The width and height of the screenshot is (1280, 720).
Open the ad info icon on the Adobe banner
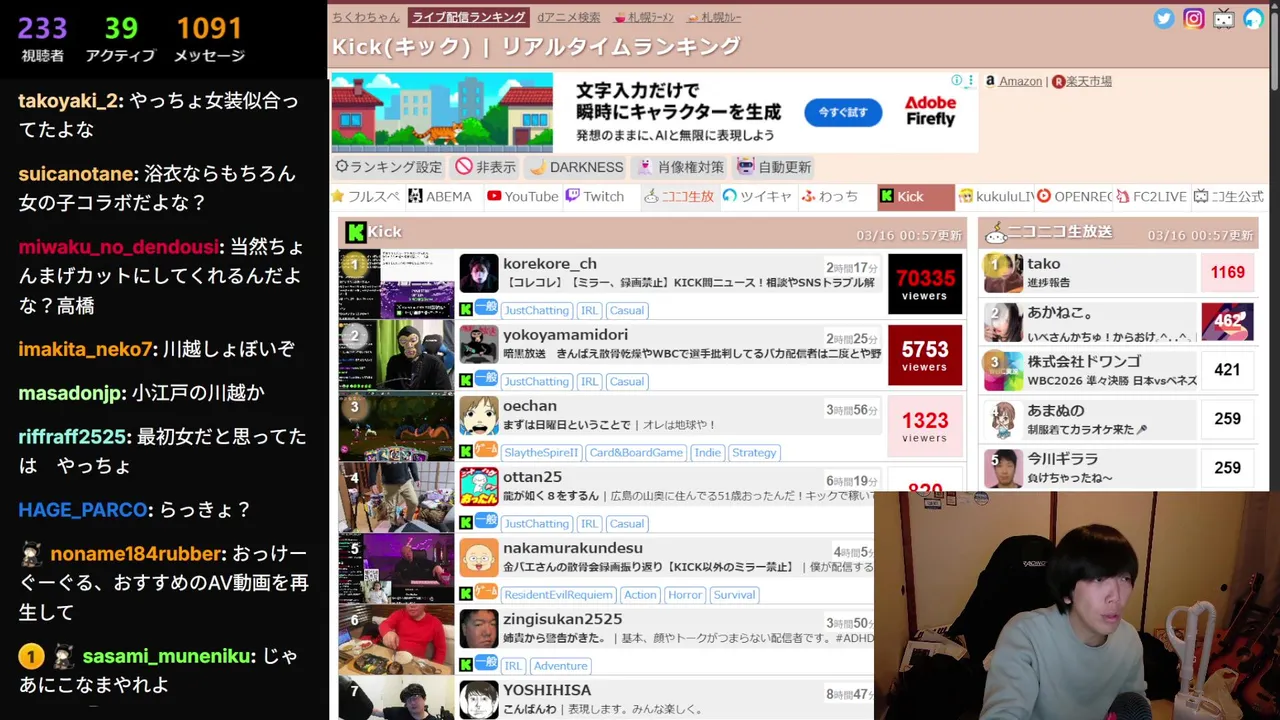pyautogui.click(x=956, y=80)
